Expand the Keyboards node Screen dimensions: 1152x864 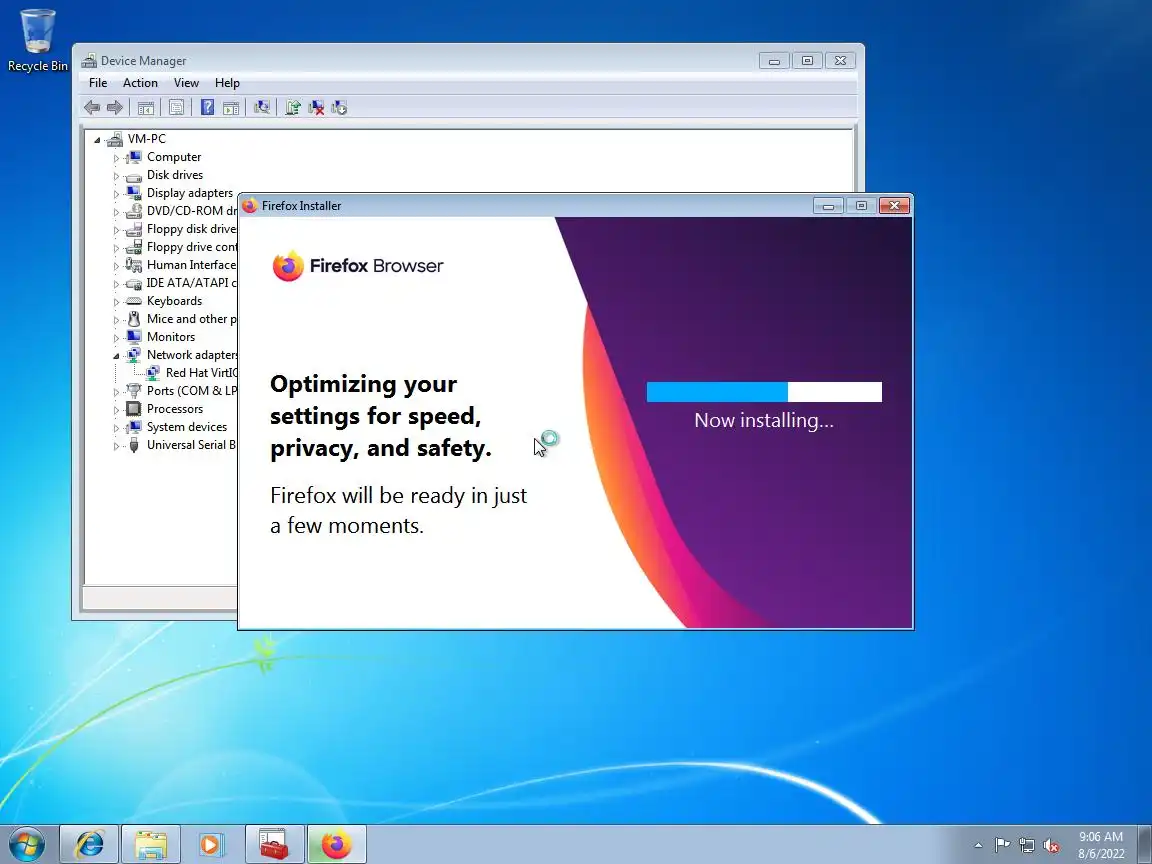(116, 302)
